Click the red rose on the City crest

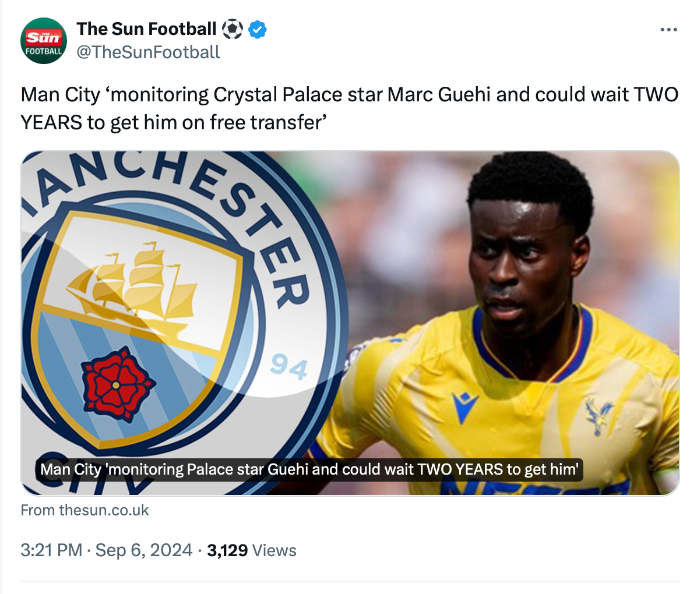(117, 383)
